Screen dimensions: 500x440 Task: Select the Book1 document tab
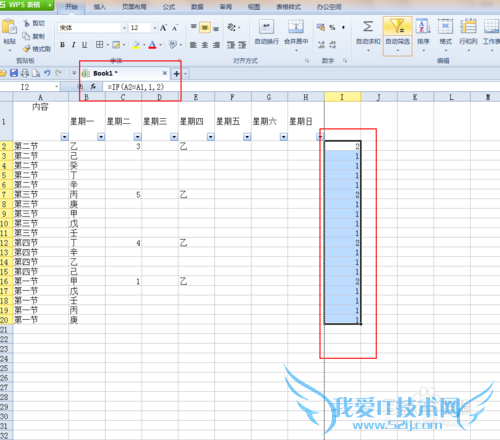click(125, 73)
